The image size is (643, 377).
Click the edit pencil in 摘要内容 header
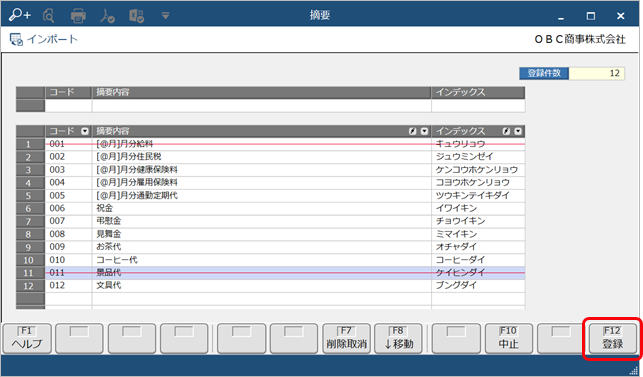[x=413, y=131]
